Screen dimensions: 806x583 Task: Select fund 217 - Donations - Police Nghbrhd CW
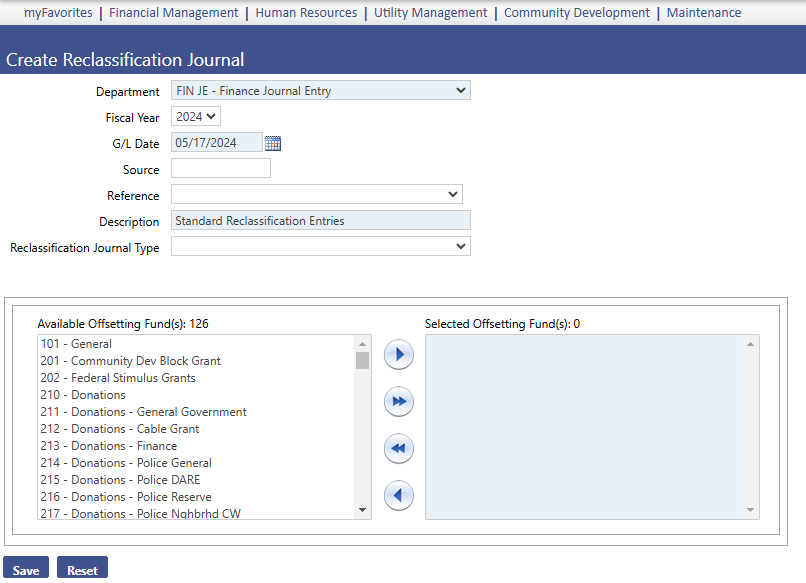point(196,513)
